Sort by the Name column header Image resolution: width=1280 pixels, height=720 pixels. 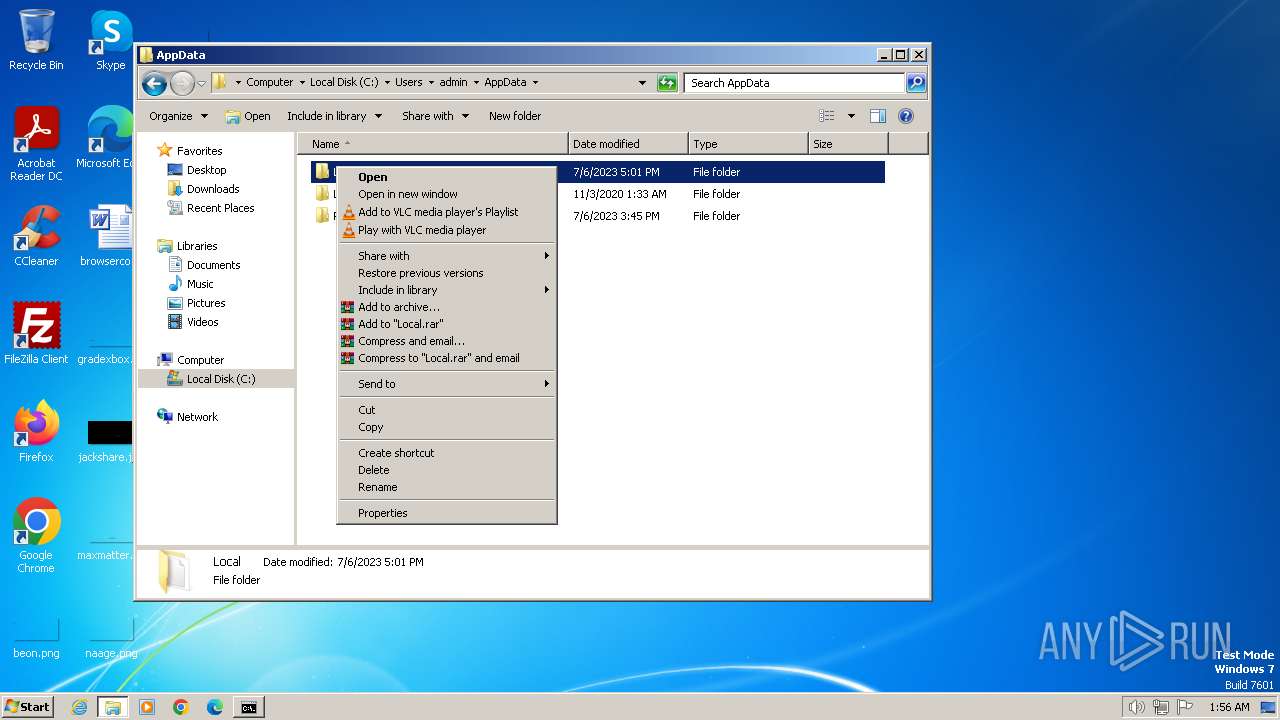(x=432, y=144)
